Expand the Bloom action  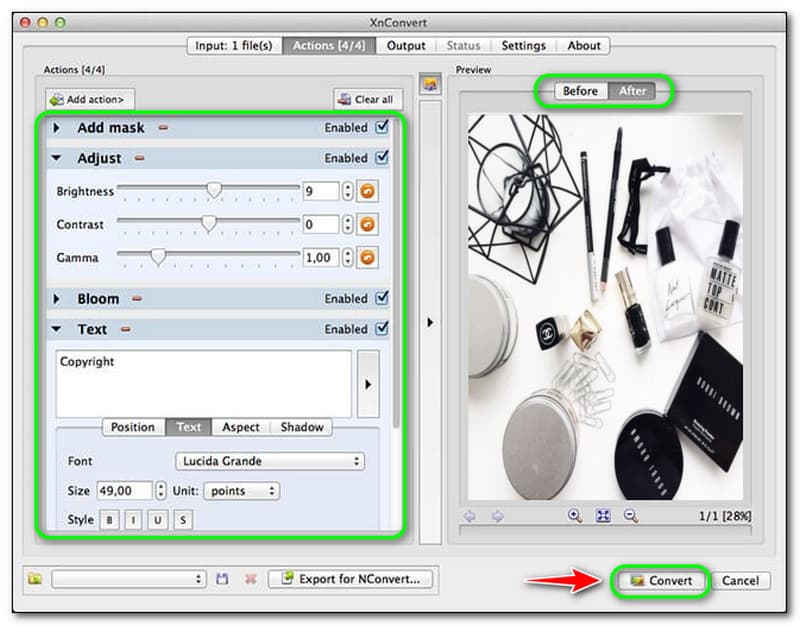(x=57, y=298)
